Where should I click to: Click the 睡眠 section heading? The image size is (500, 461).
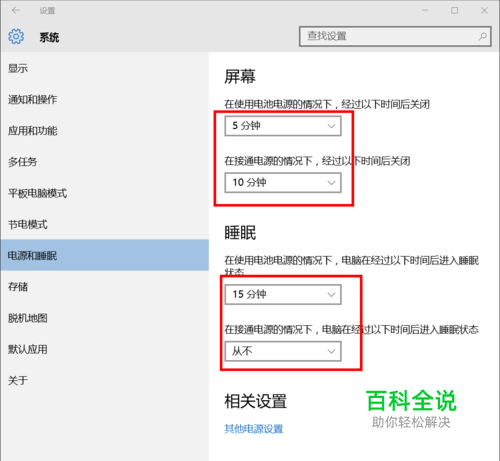(240, 233)
